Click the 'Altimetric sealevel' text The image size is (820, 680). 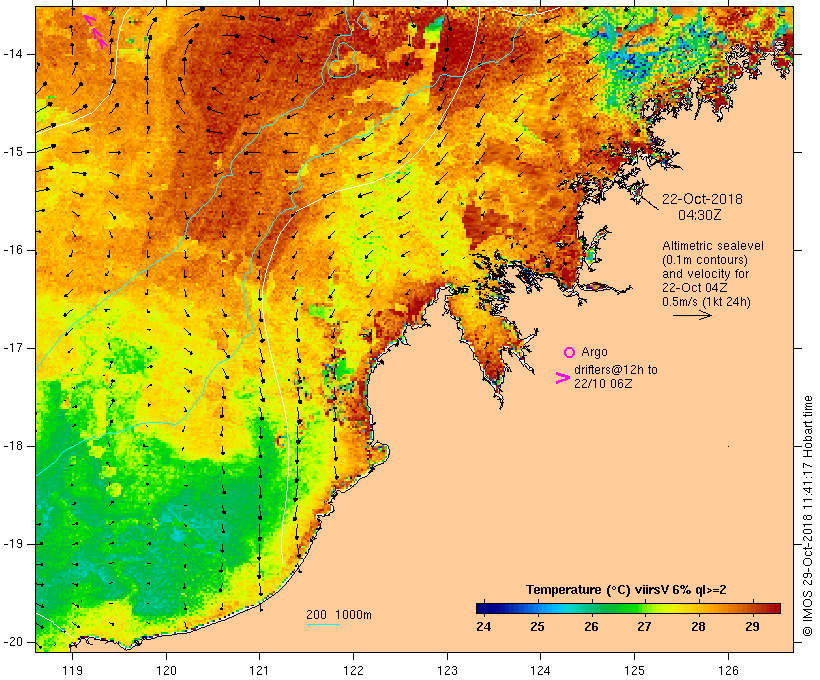713,245
